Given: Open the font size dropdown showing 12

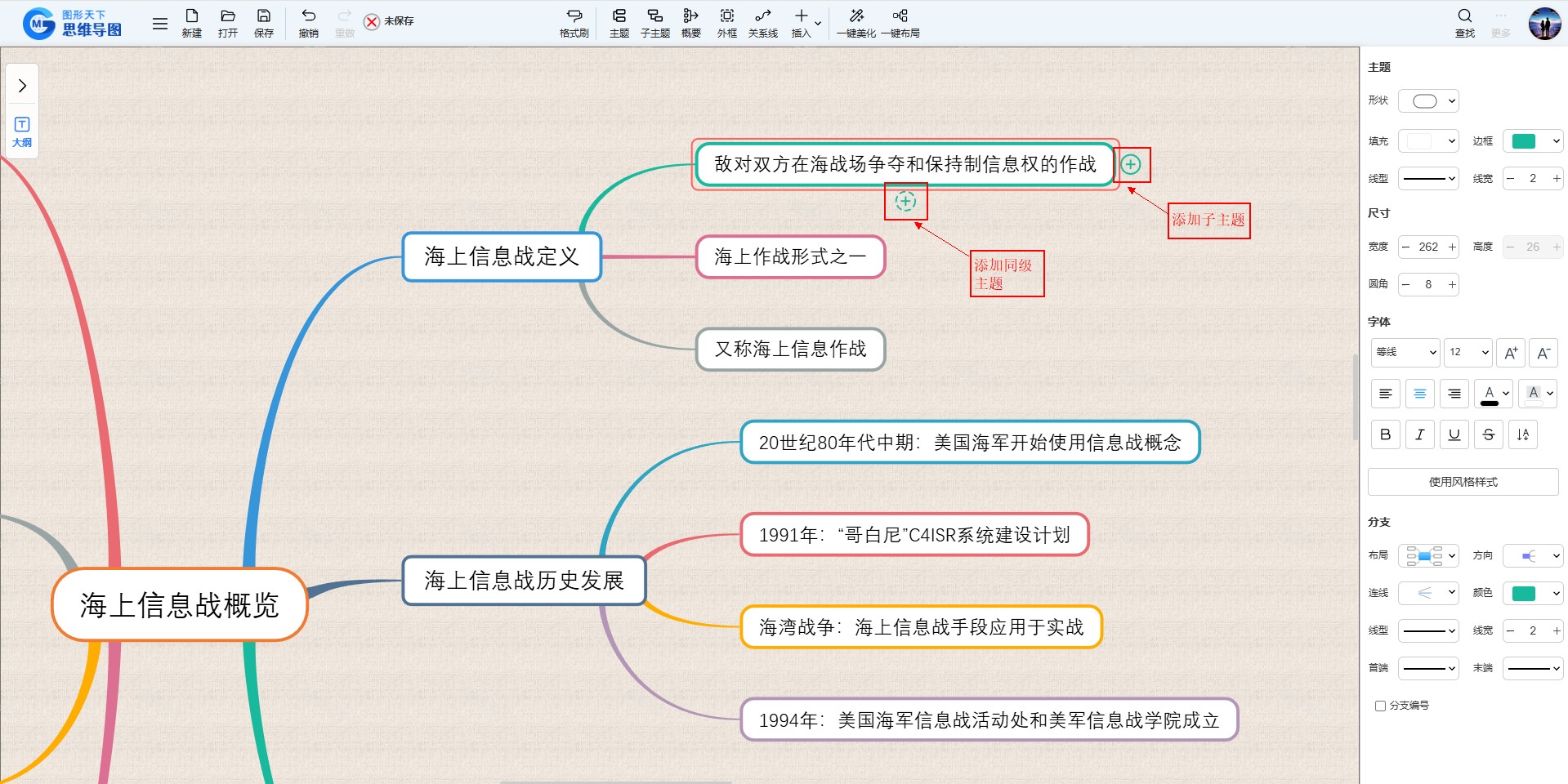Looking at the screenshot, I should coord(1467,352).
